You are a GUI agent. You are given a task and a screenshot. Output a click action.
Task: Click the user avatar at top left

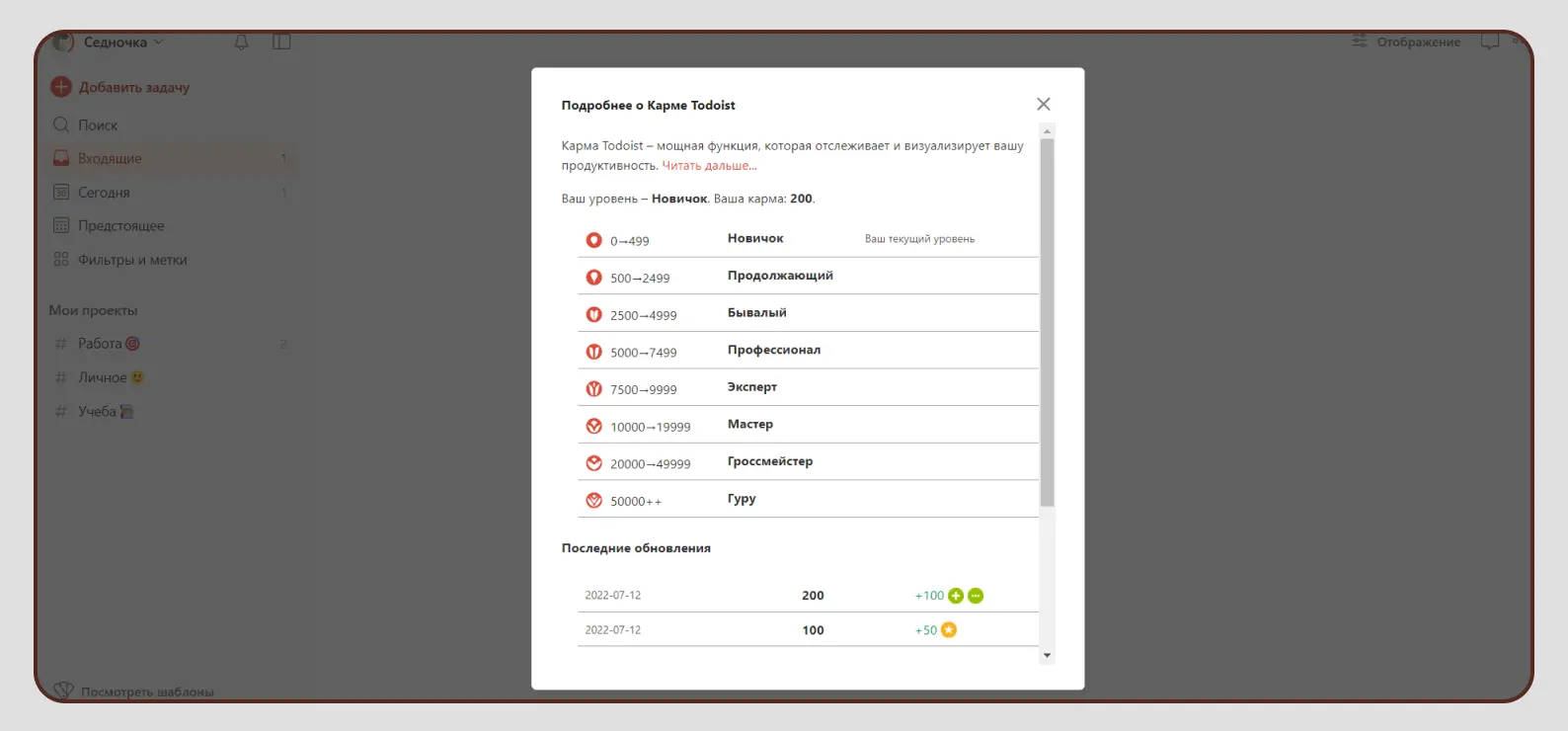tap(63, 41)
